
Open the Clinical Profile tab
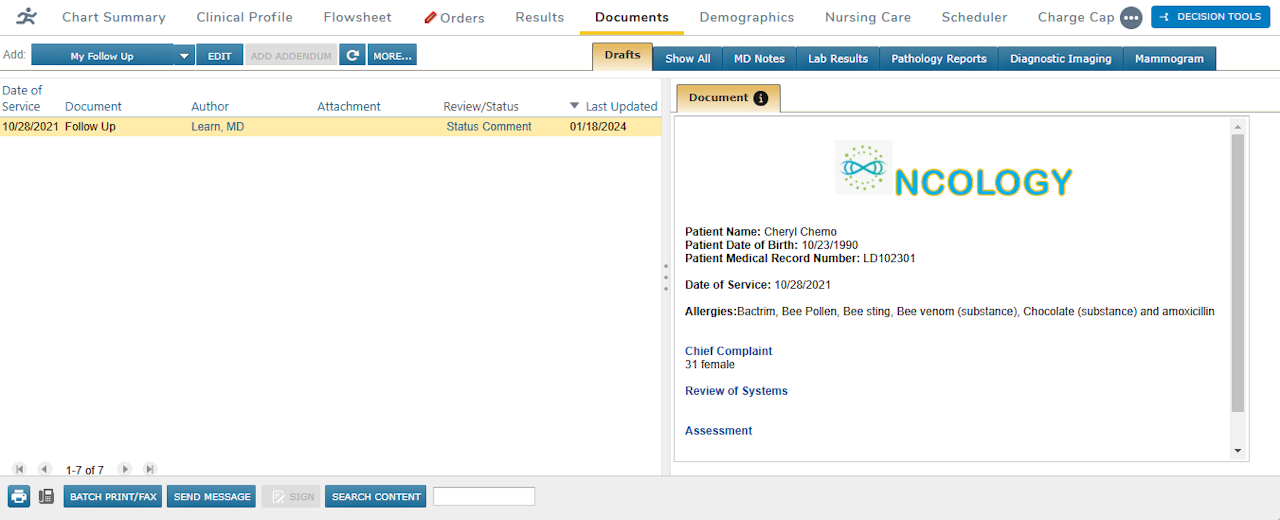pos(245,17)
